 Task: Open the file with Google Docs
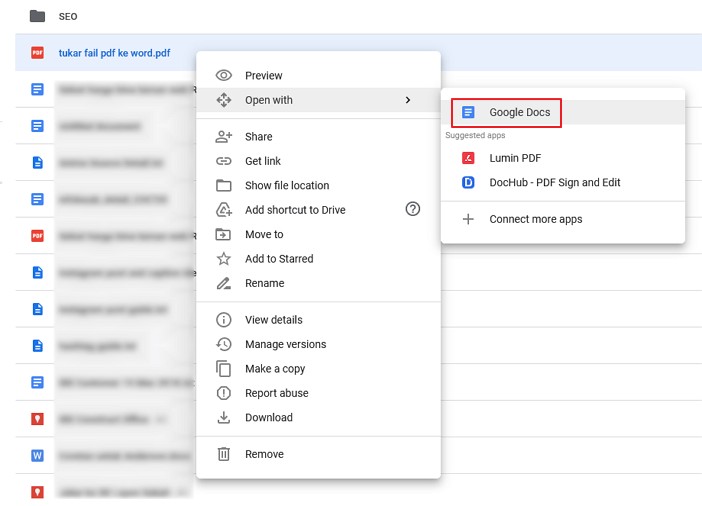(x=563, y=112)
